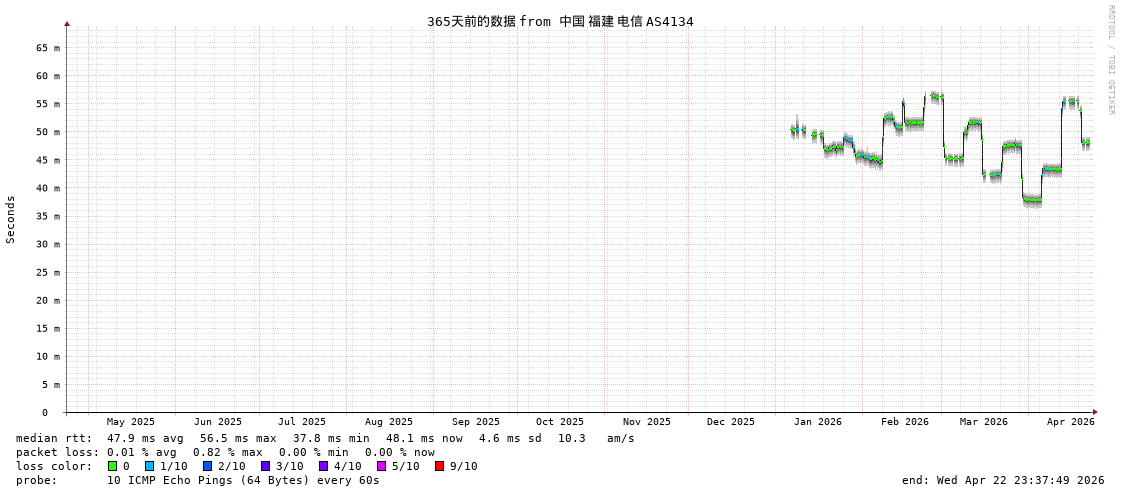Screen dimensions: 1121x494
Task: Click the light blue 1/10 loss swatch
Action: (x=149, y=466)
